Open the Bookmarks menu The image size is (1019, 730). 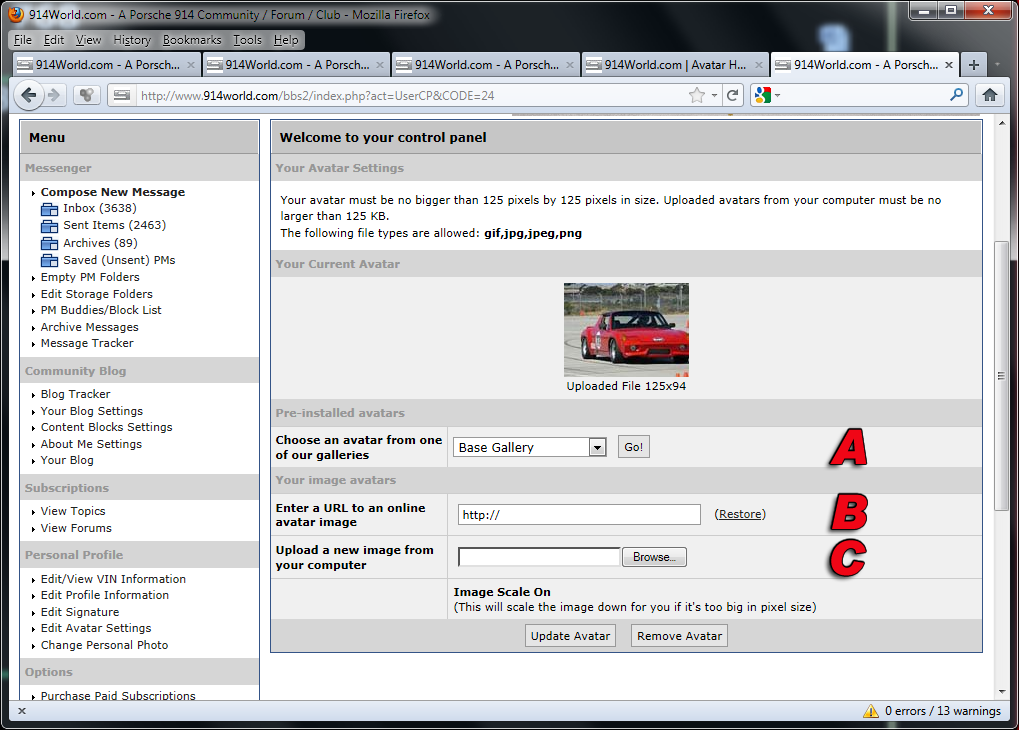(x=192, y=40)
